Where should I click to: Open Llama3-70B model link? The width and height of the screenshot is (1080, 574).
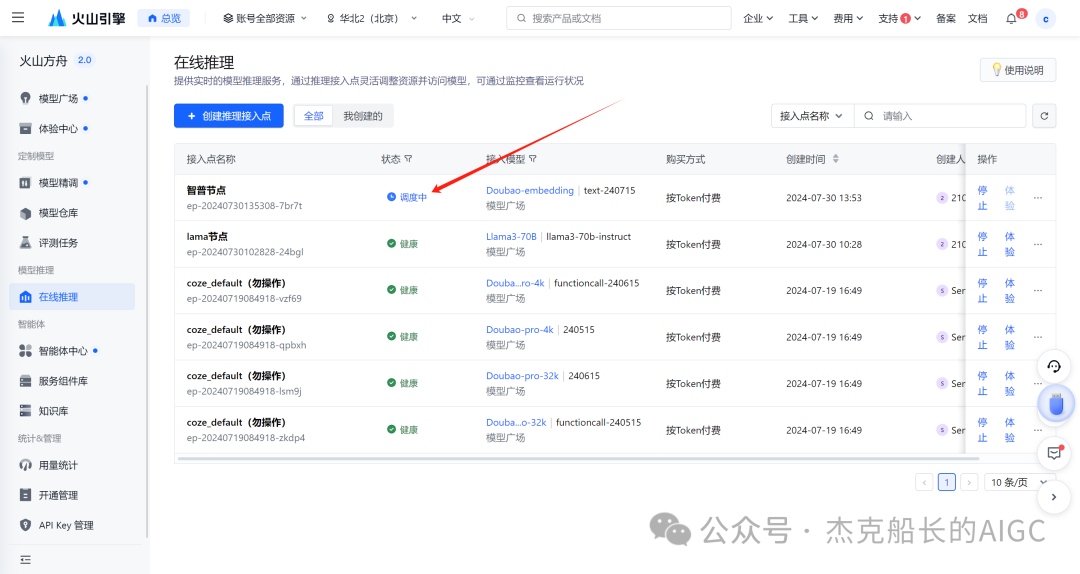511,236
